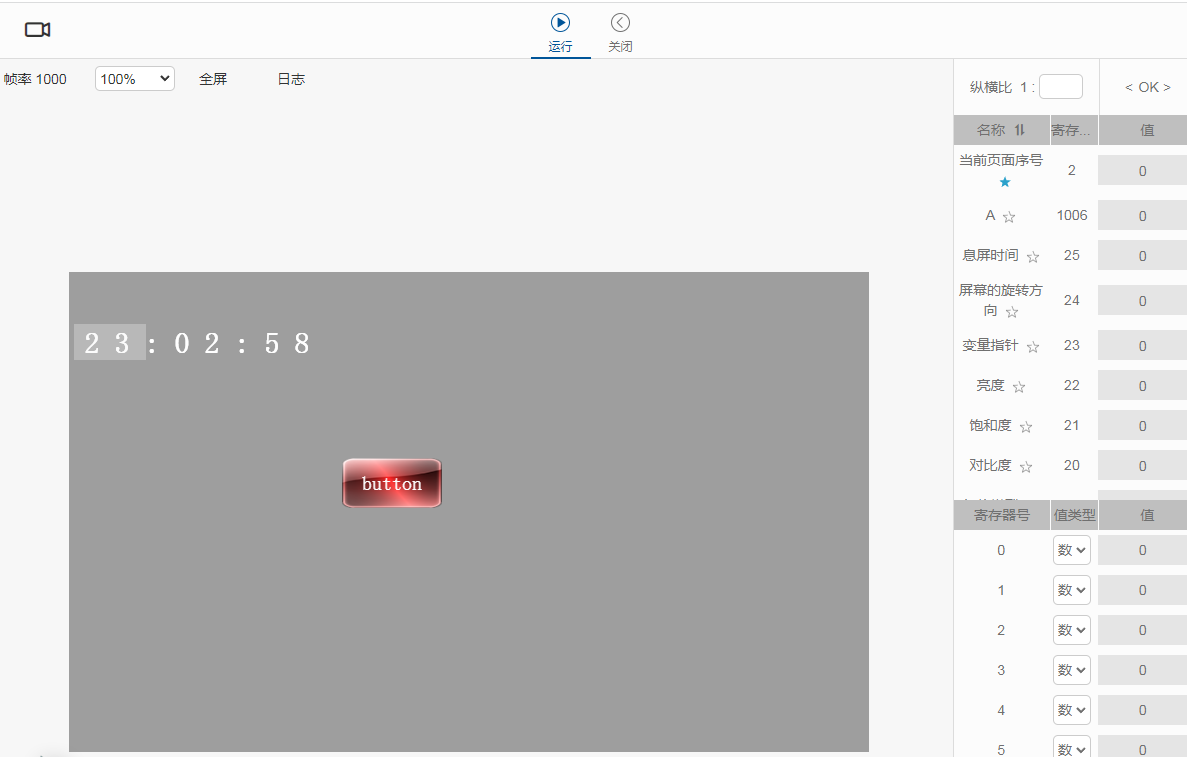Open value type dropdown for register 0
Screen dimensions: 1187x757
1071,550
